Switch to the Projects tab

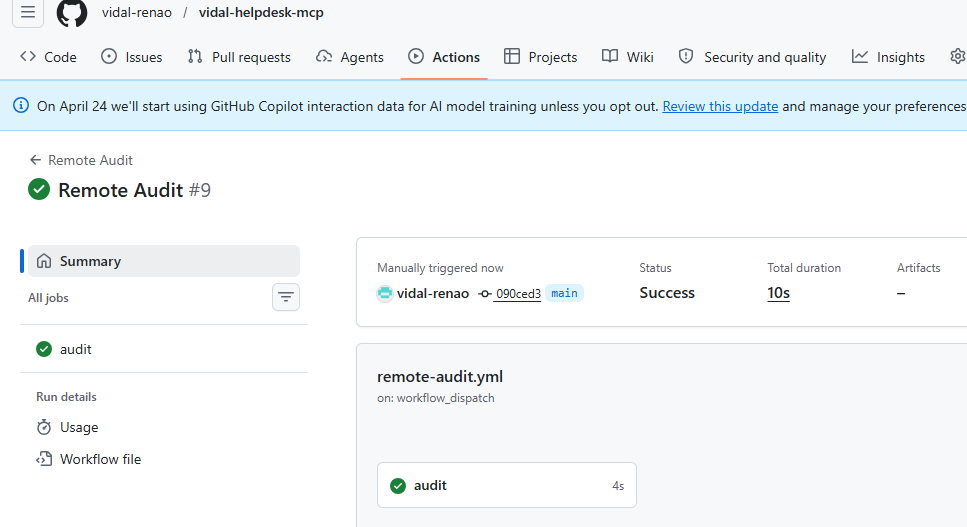(541, 57)
